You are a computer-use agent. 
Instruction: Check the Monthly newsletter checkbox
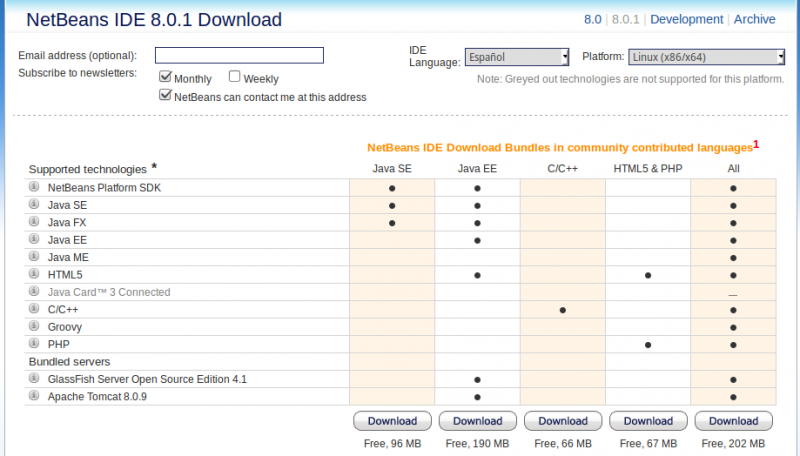(165, 77)
